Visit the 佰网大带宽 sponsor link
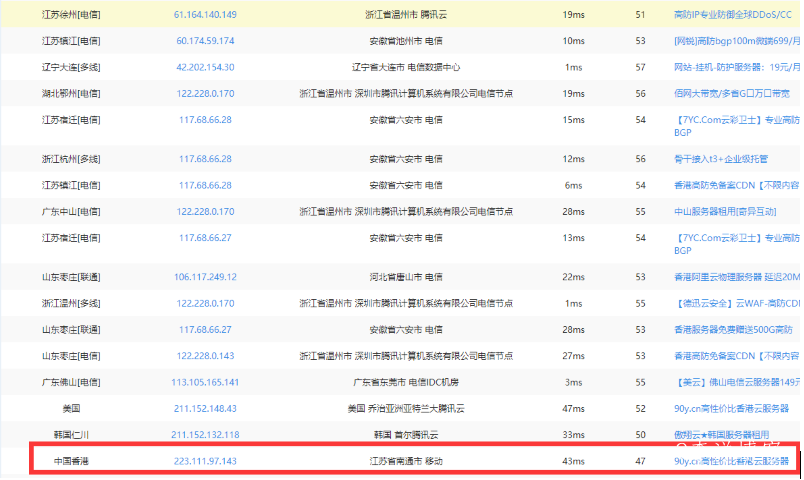 click(732, 93)
